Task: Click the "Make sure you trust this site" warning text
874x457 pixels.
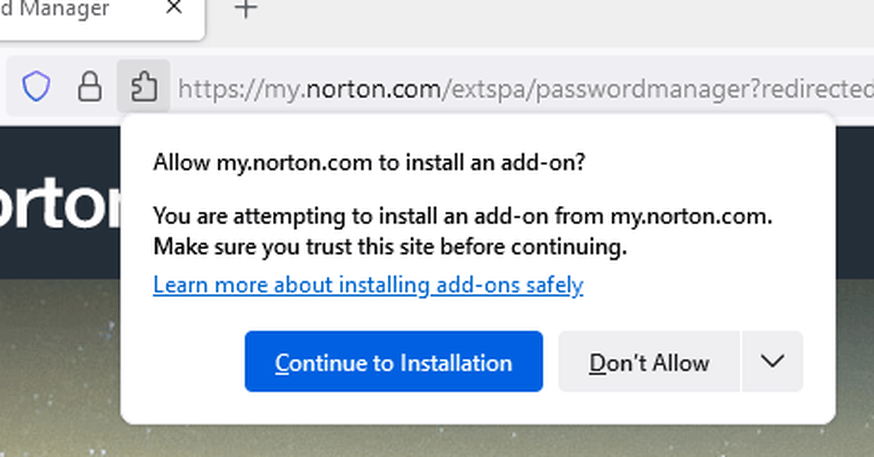Action: tap(389, 246)
